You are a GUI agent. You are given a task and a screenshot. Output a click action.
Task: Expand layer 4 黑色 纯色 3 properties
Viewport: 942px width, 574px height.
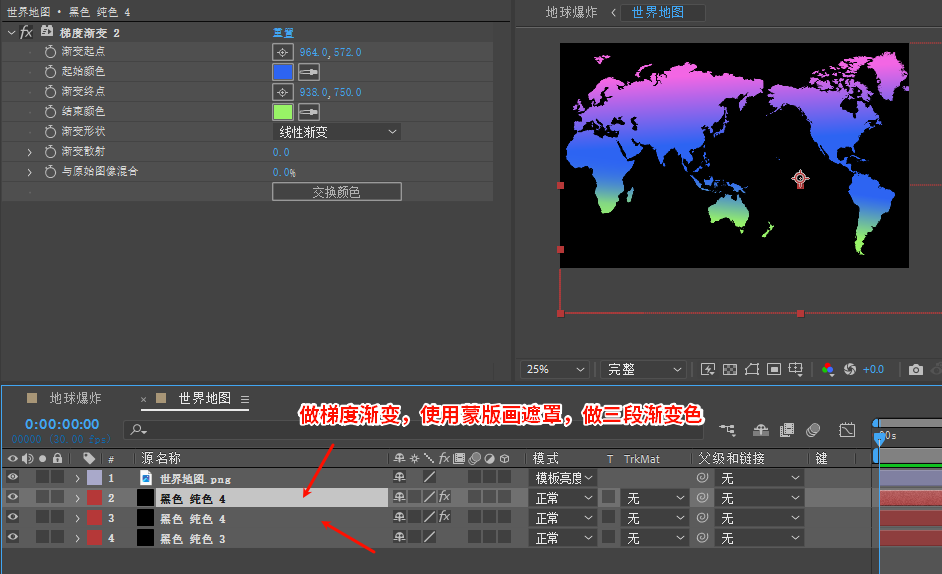click(x=77, y=538)
